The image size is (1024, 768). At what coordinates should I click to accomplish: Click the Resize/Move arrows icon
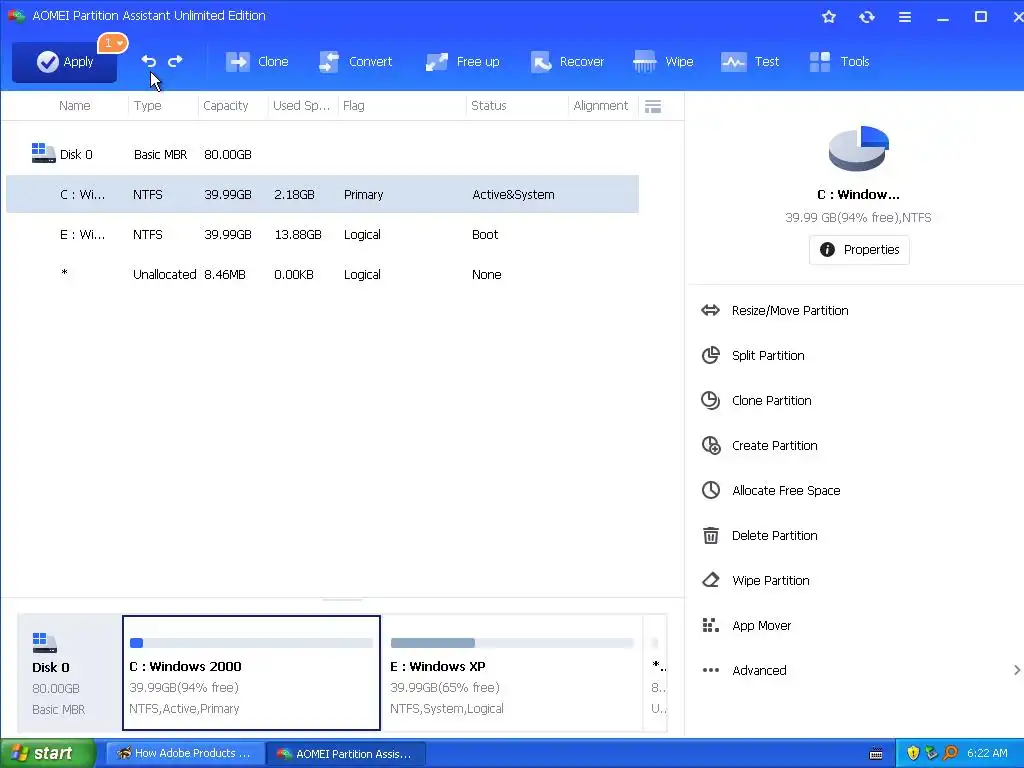(711, 310)
